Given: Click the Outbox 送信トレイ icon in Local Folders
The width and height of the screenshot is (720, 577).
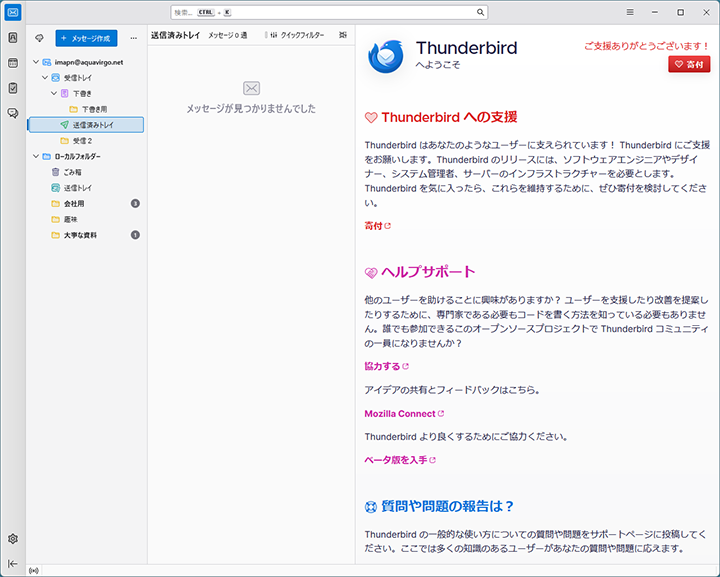Looking at the screenshot, I should [56, 188].
